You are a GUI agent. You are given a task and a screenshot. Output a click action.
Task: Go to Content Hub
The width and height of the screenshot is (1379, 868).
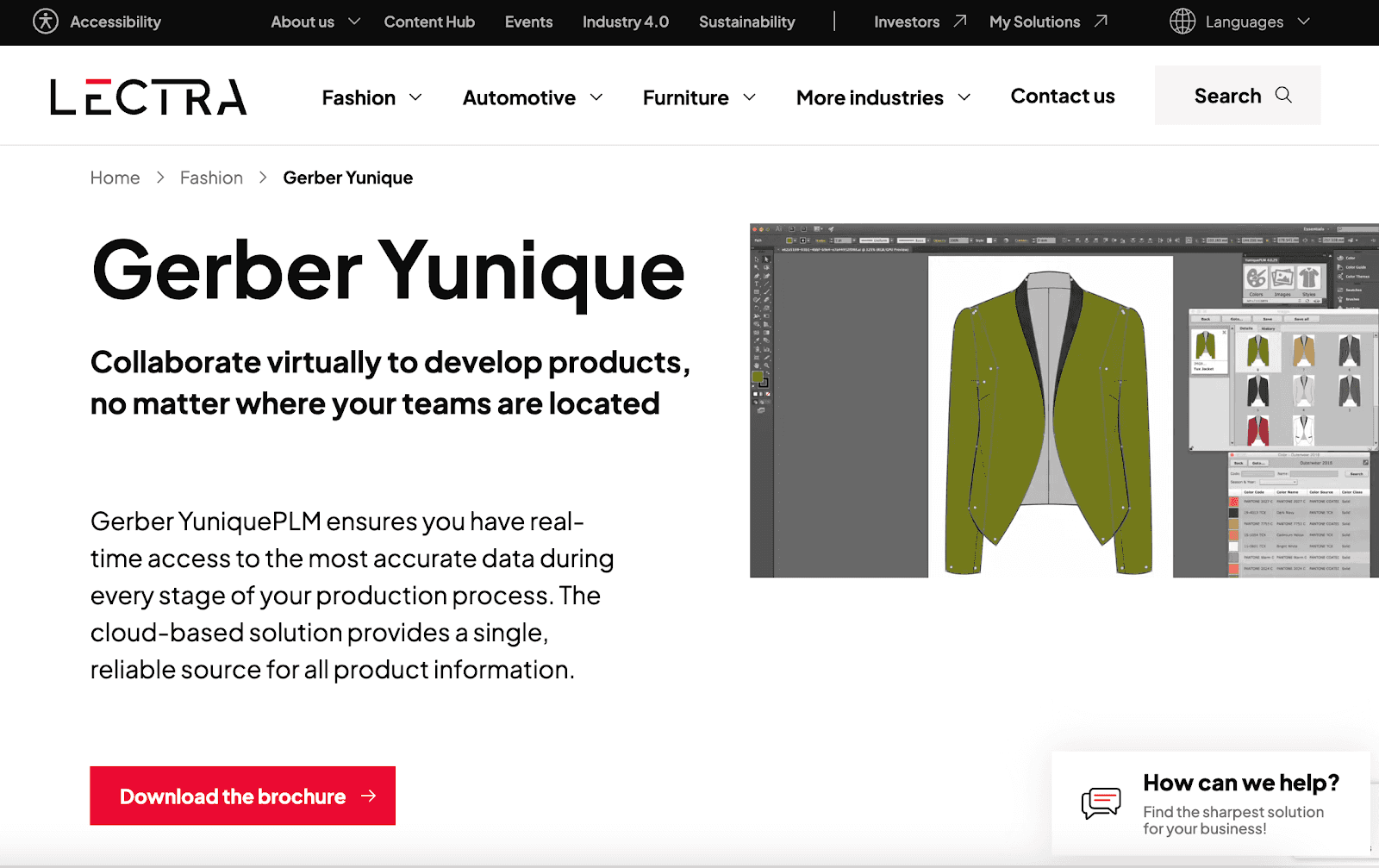[x=429, y=22]
